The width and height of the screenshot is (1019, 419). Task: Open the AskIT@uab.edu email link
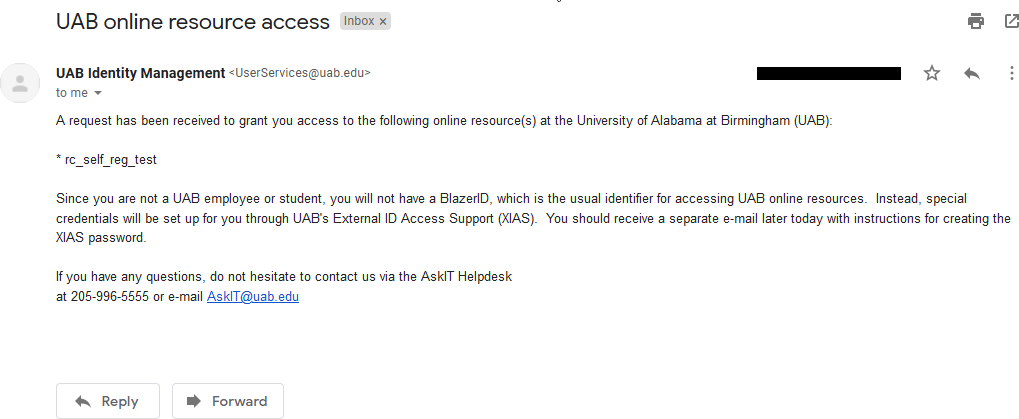pos(253,297)
